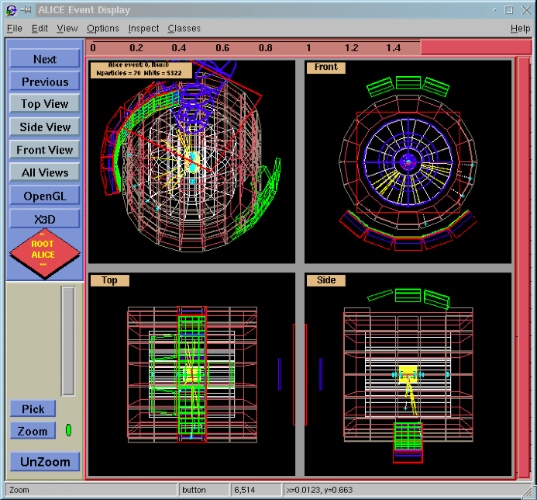Launch the OpenGL viewer

(45, 196)
